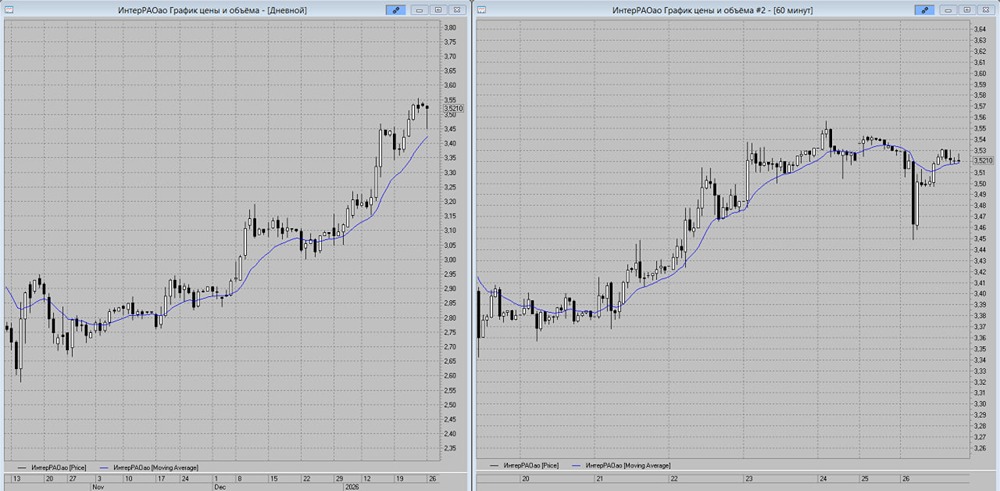
Task: Click the blue pin icon in the Дневной window
Action: click(x=395, y=10)
